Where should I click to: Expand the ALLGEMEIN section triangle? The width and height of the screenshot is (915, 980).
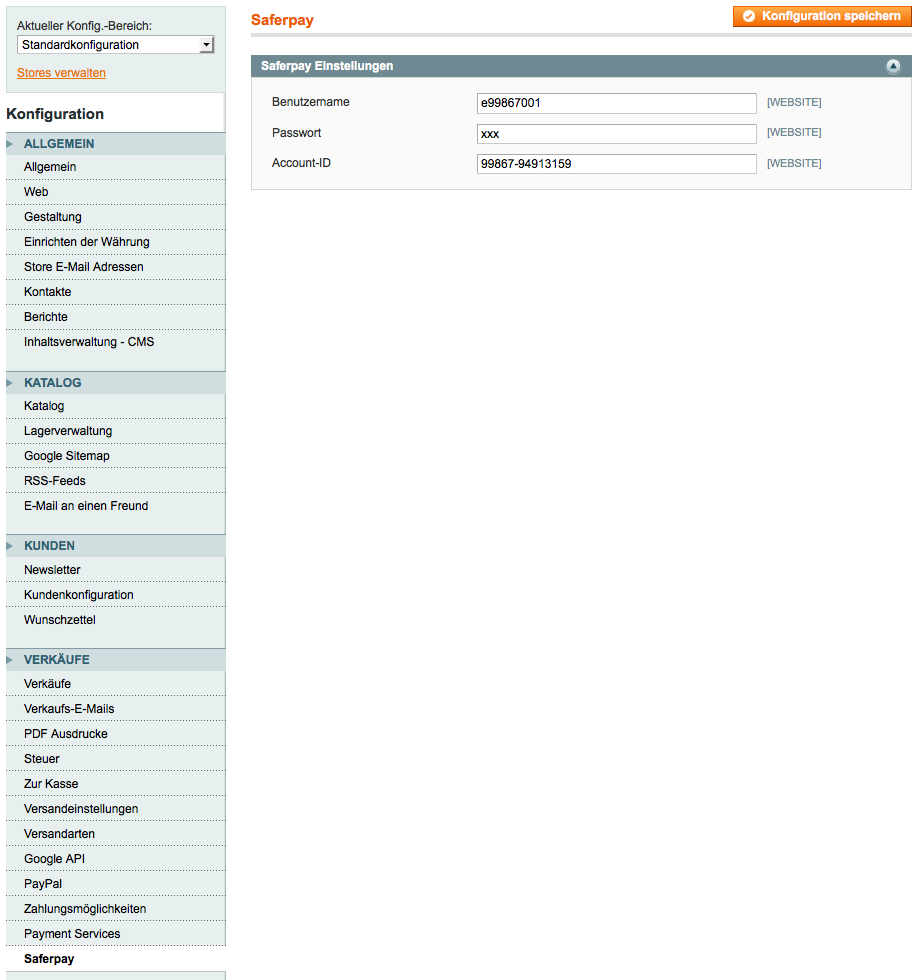10,144
